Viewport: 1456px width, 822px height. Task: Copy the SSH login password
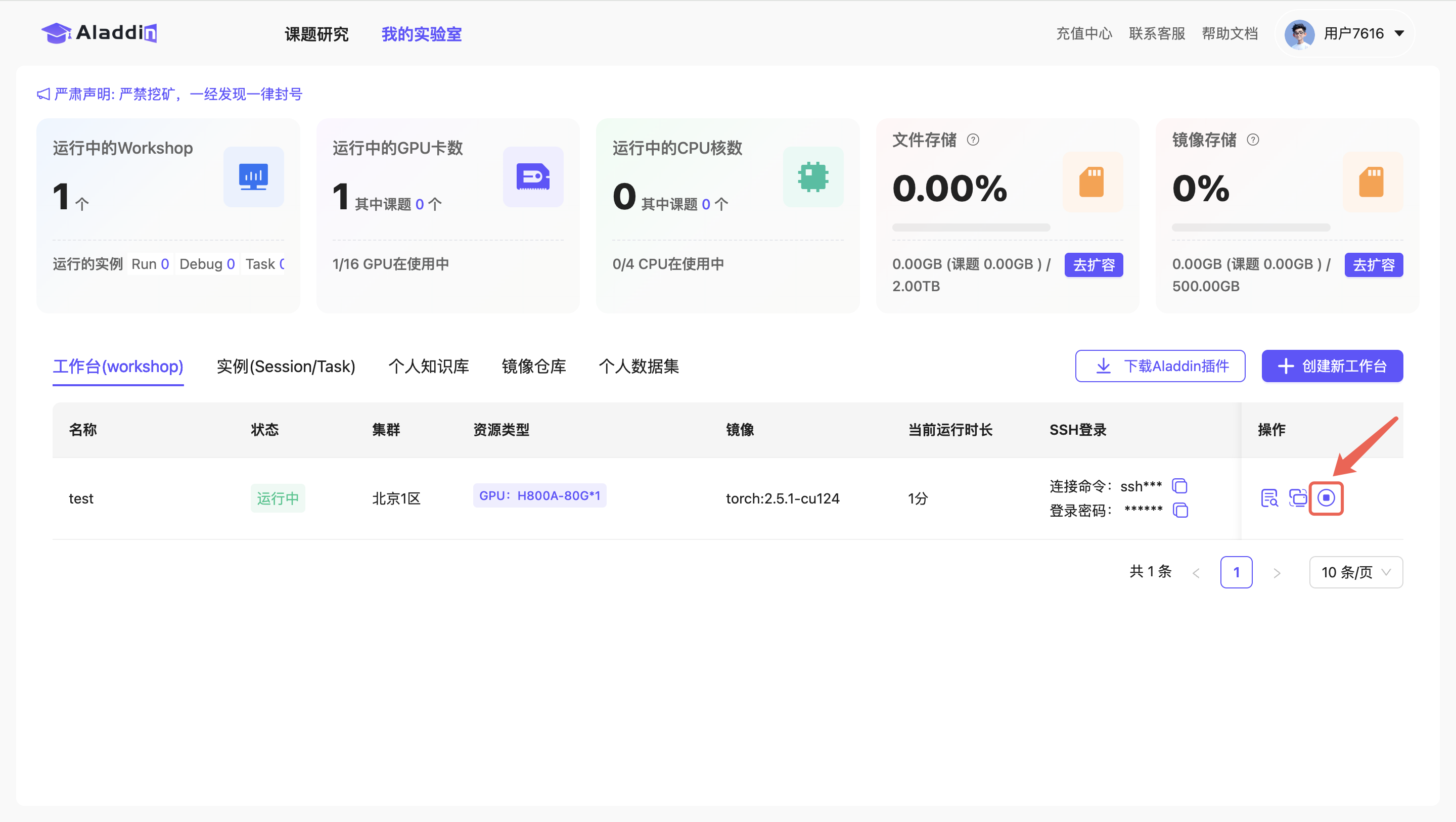(1180, 510)
